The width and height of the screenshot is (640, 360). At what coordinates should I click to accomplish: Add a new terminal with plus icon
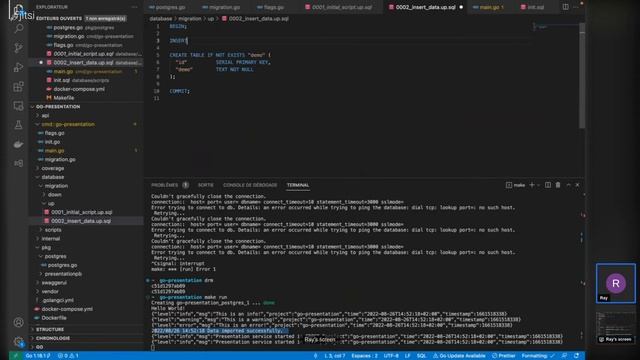532,185
